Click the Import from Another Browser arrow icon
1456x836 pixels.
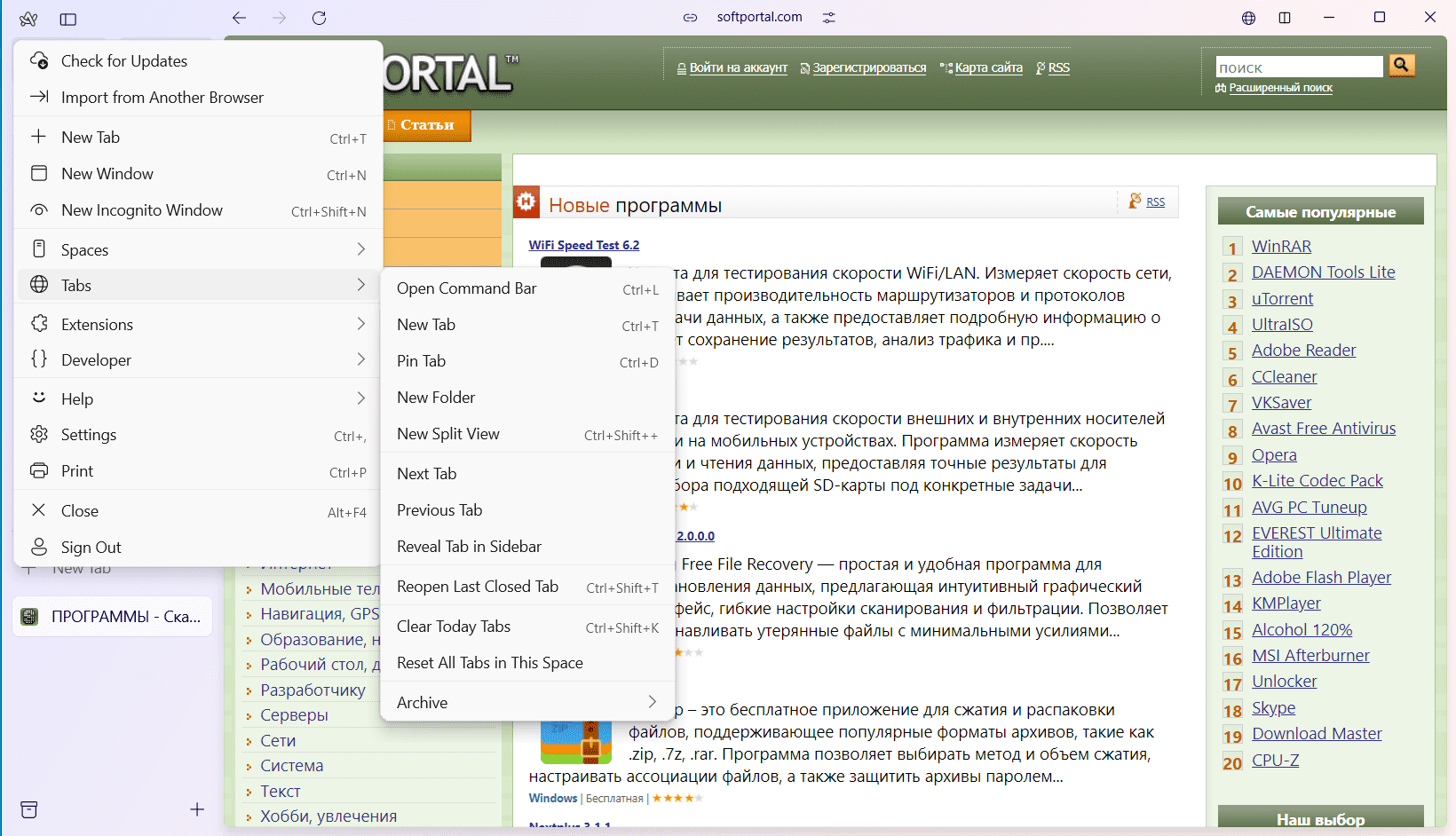[39, 97]
